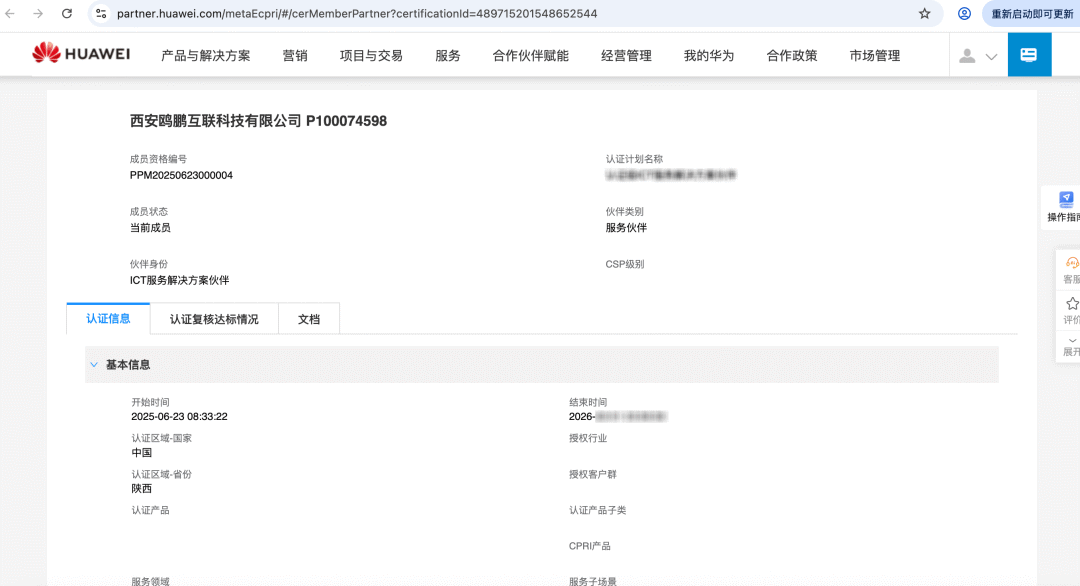1080x586 pixels.
Task: Click the 伙伴类别 label
Action: tap(625, 211)
